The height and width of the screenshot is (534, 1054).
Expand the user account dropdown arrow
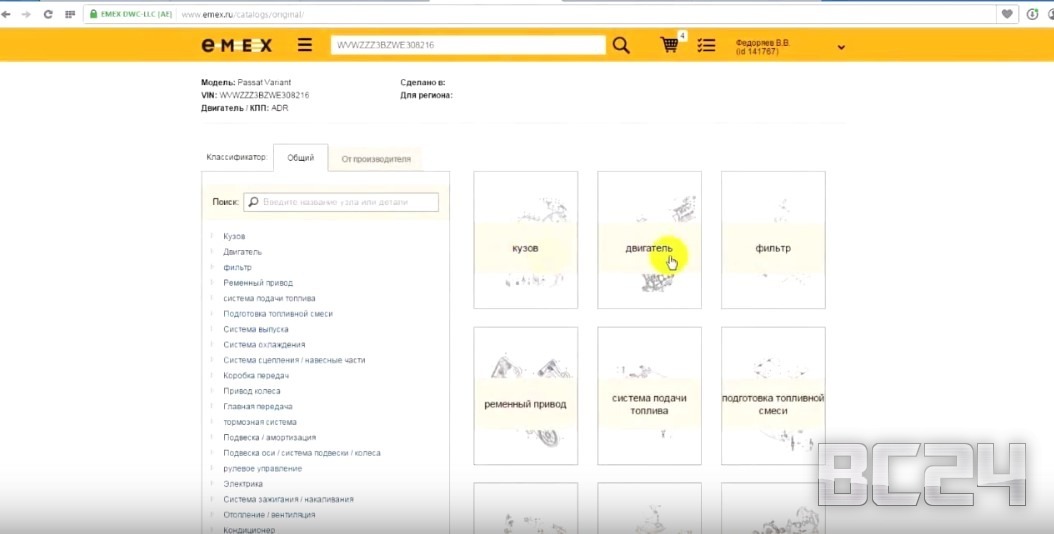click(x=841, y=47)
